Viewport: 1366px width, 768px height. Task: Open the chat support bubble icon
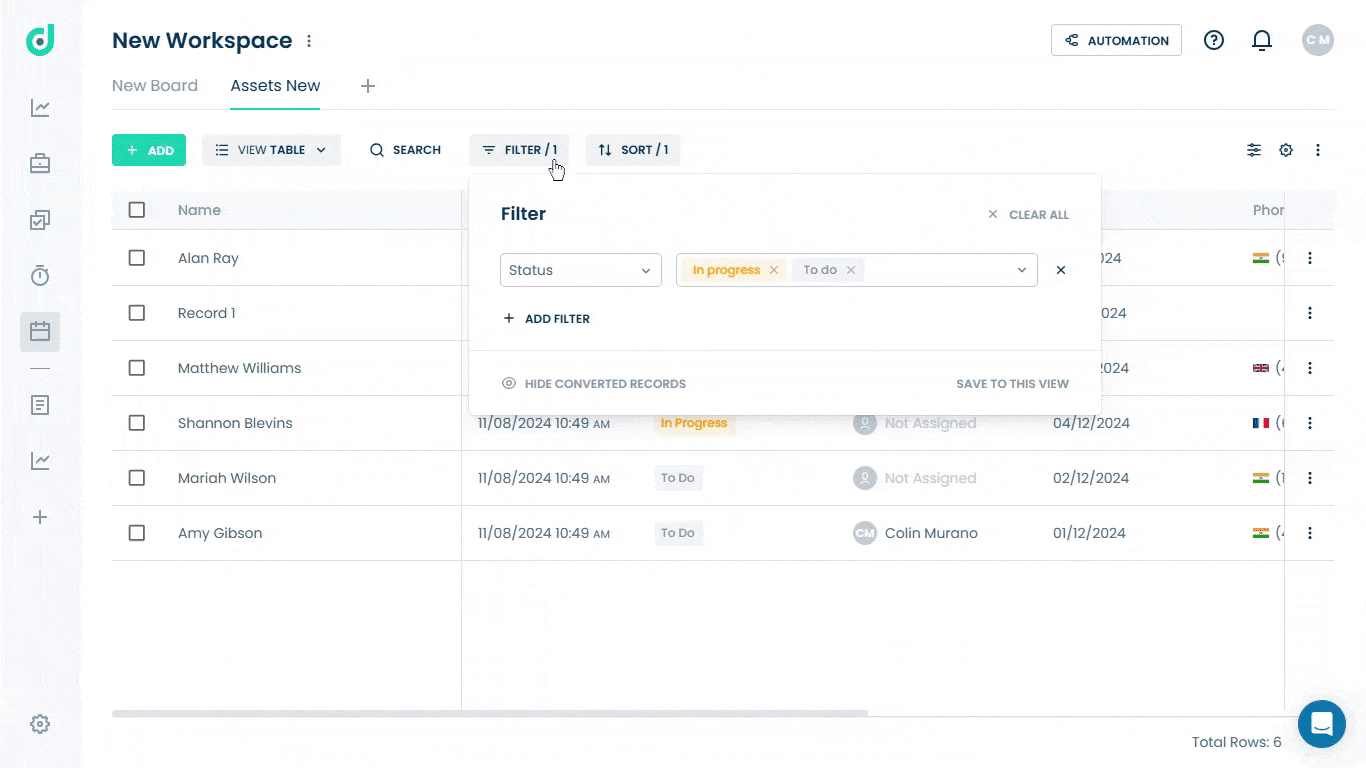(1321, 723)
